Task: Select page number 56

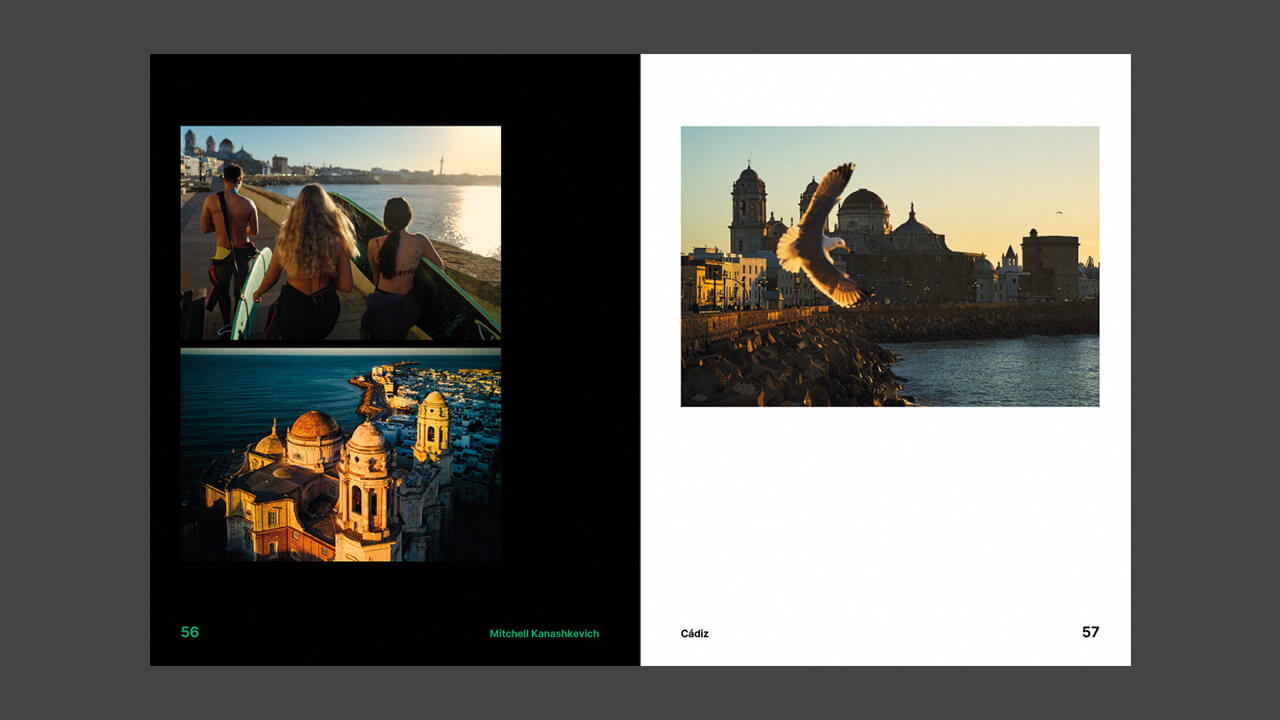Action: pos(190,632)
